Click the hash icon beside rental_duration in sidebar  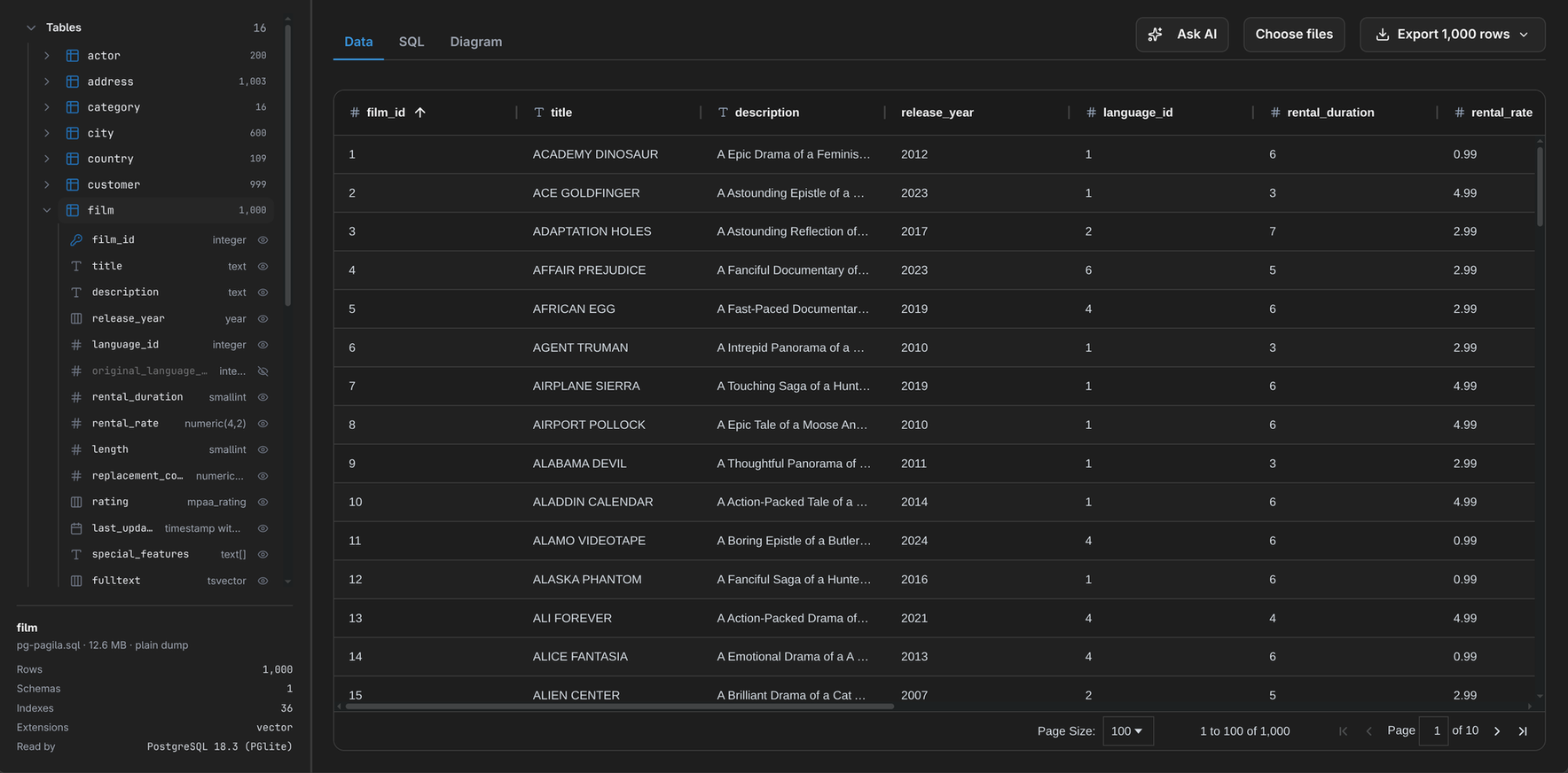76,397
